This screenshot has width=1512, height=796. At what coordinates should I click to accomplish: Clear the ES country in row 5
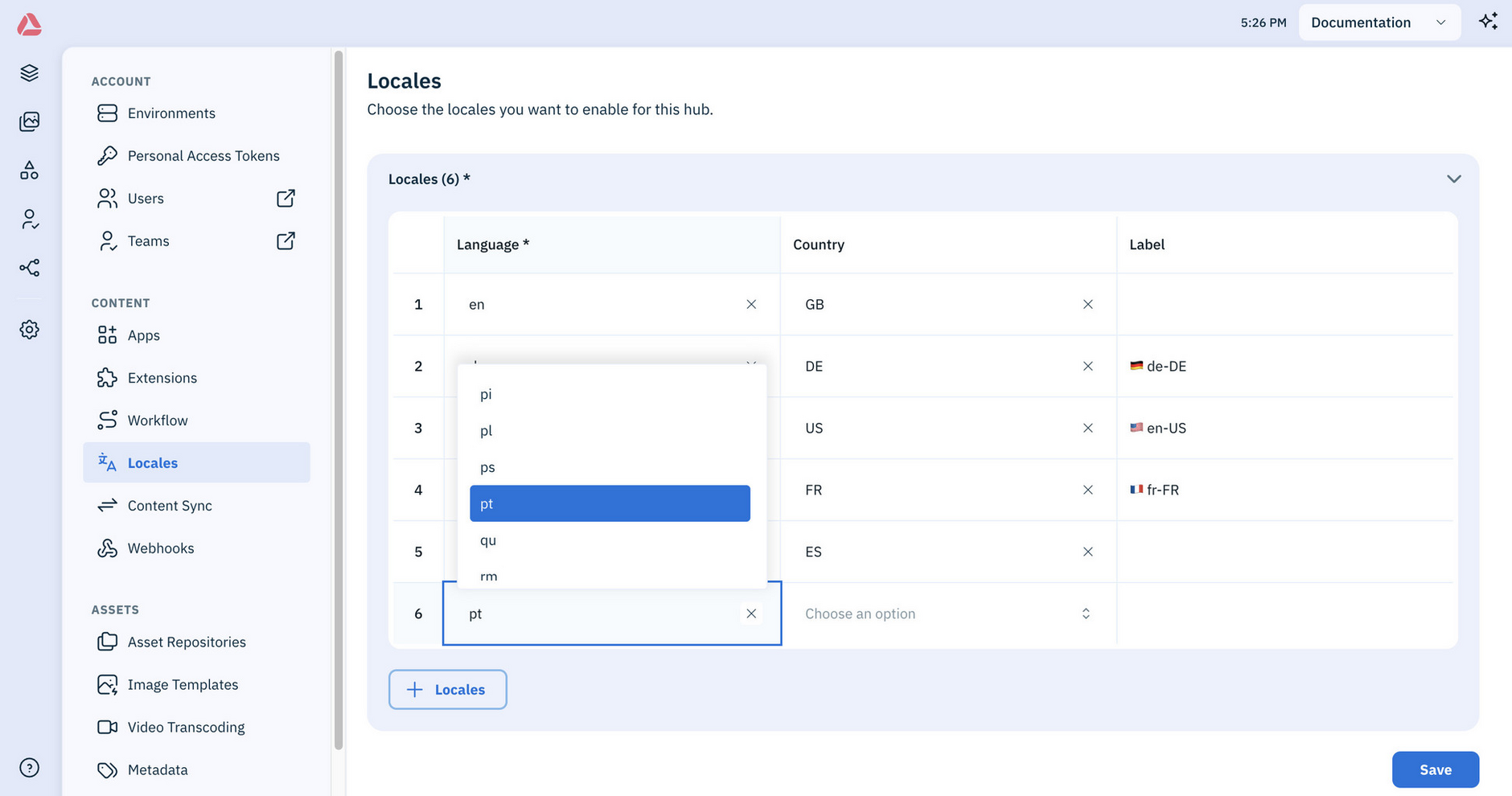tap(1087, 552)
